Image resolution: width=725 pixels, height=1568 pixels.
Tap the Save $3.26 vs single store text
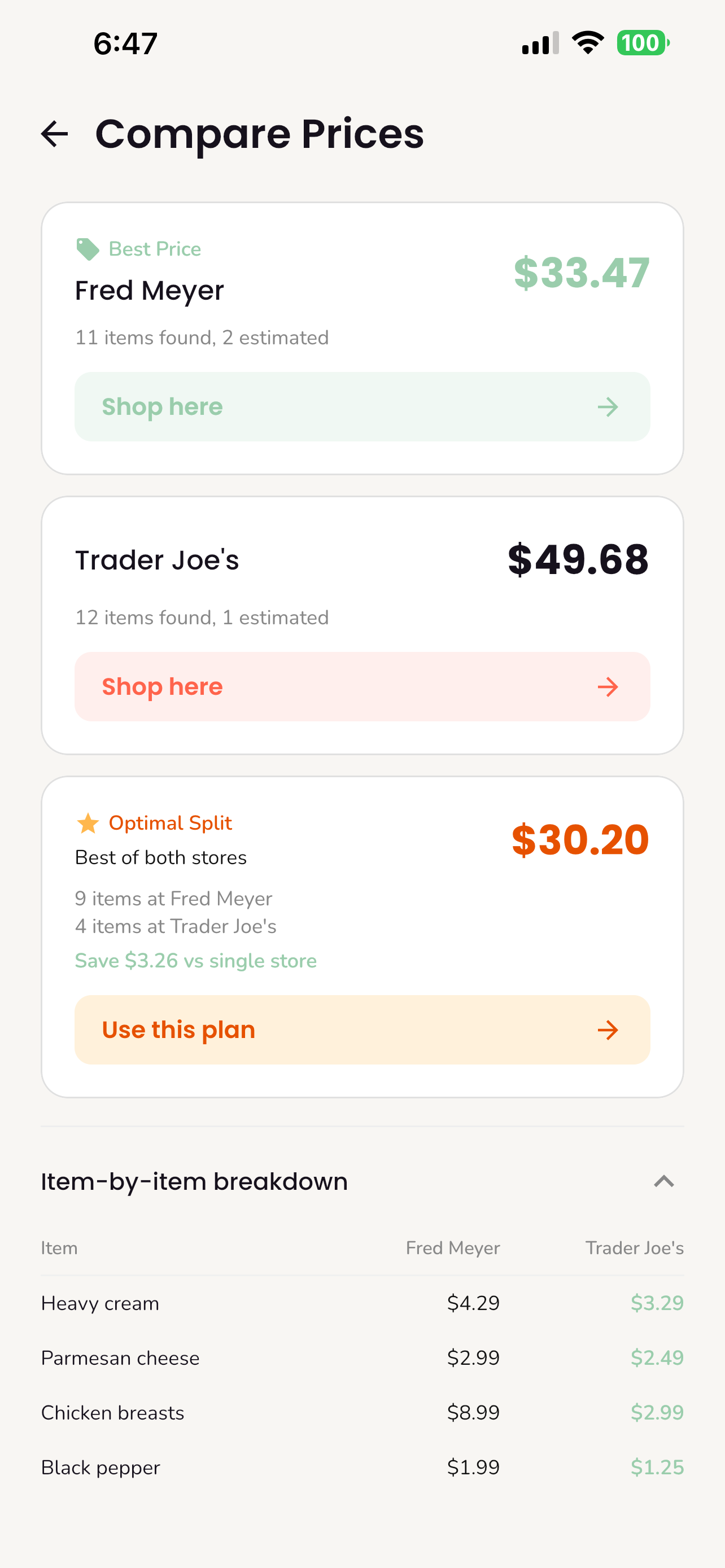[x=195, y=961]
